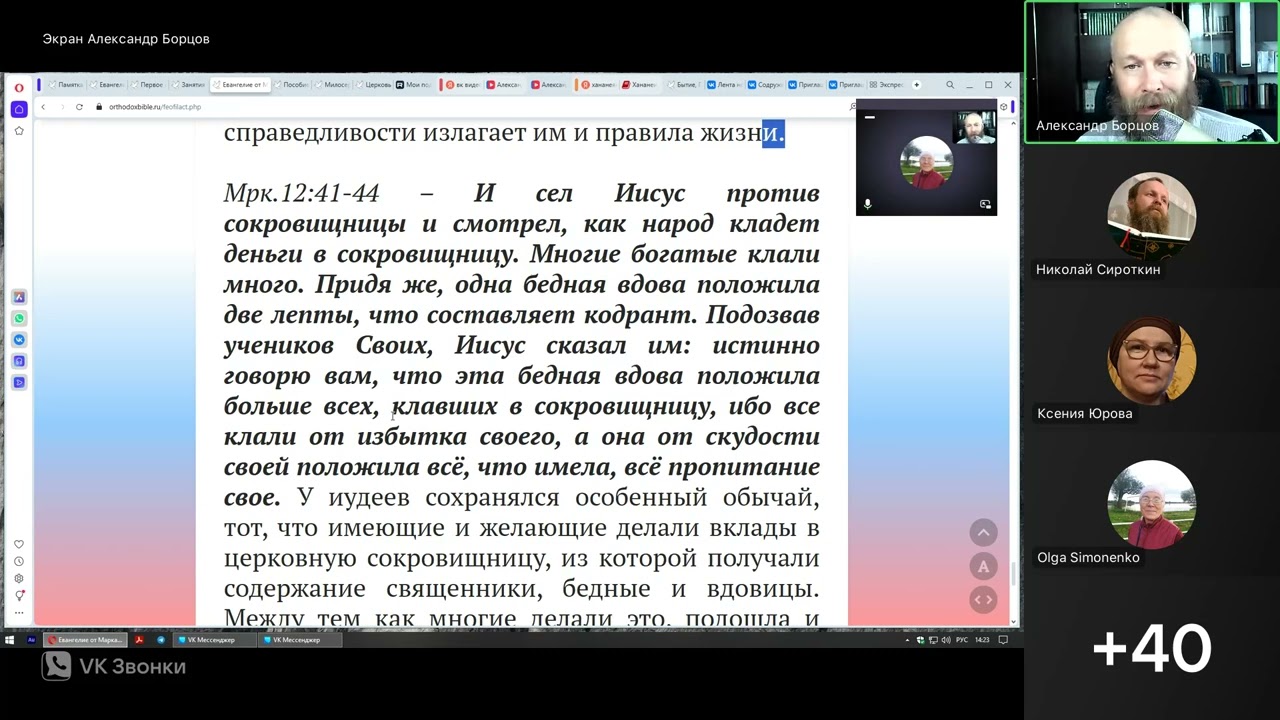The image size is (1280, 720).
Task: Collapse the small call popup dash
Action: point(869,117)
